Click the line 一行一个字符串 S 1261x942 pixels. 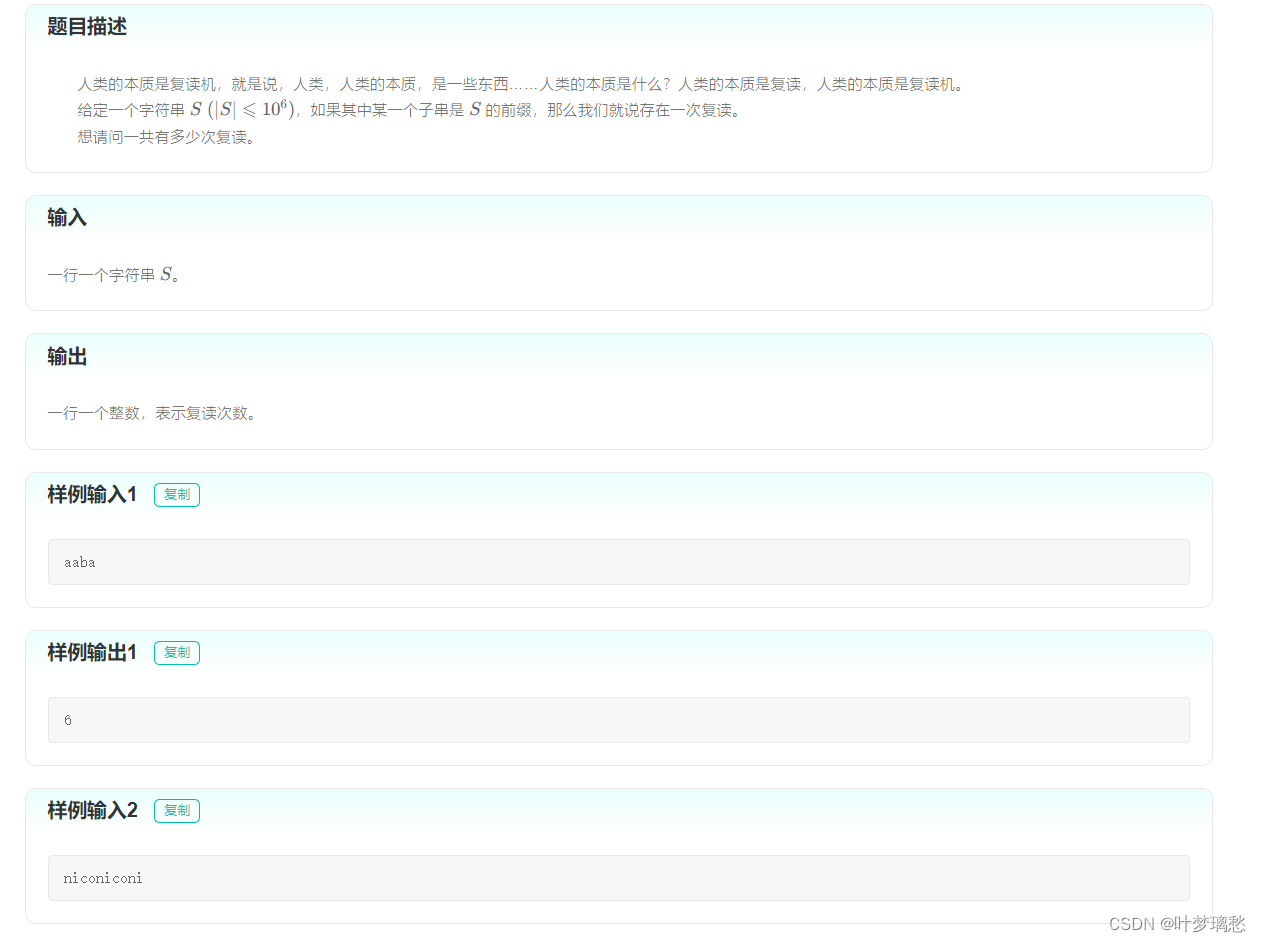[114, 275]
